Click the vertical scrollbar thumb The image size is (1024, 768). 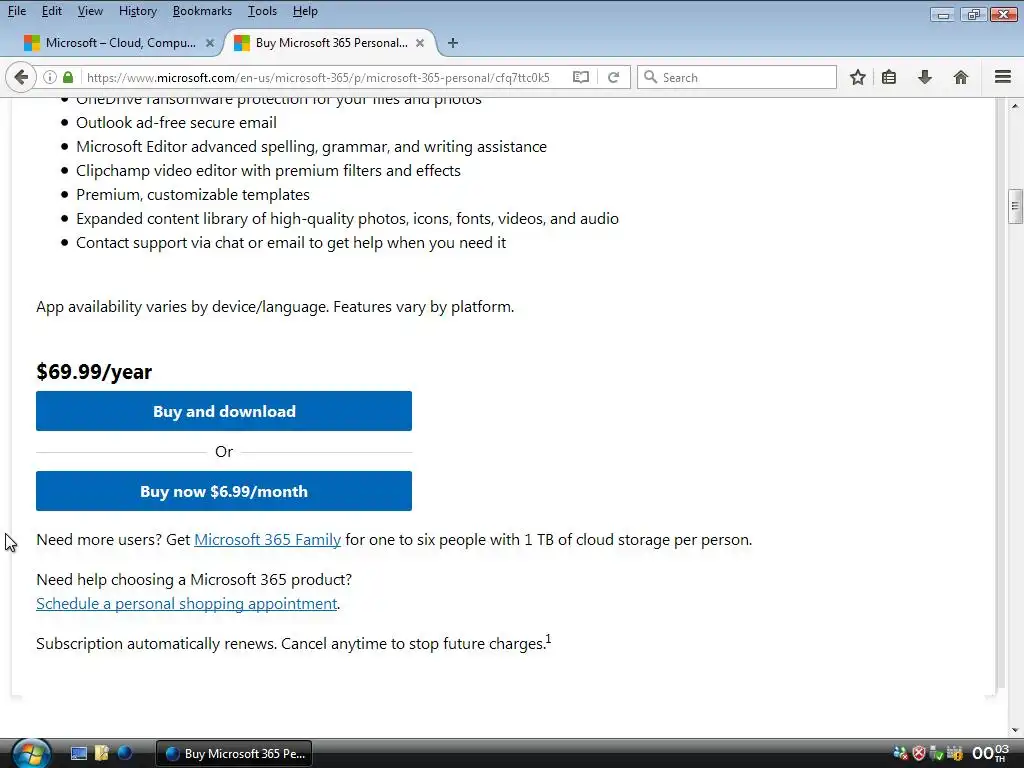(x=1015, y=206)
